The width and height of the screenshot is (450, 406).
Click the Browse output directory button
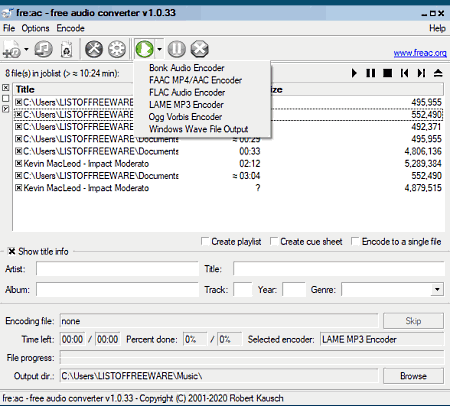point(413,376)
